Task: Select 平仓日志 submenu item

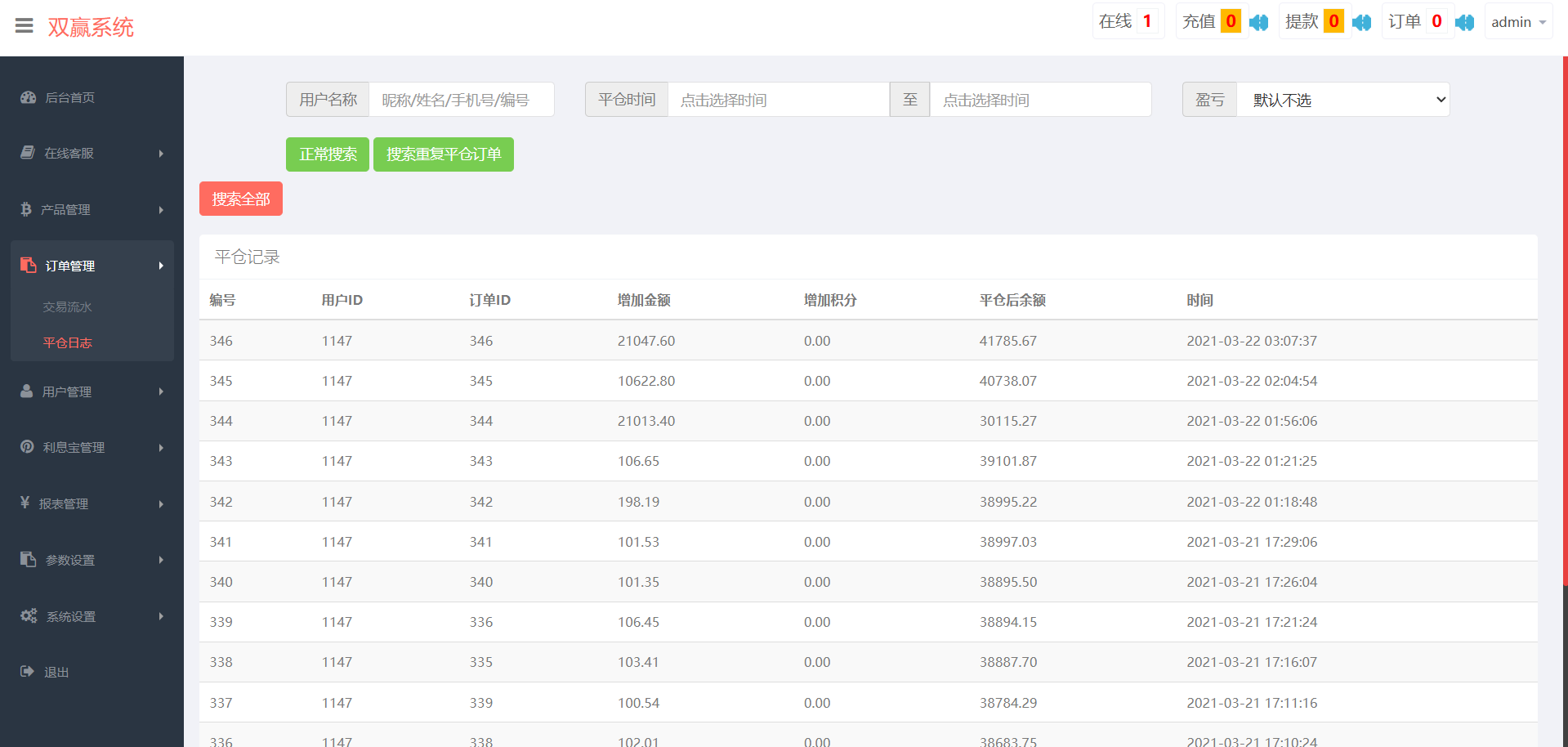Action: tap(67, 342)
